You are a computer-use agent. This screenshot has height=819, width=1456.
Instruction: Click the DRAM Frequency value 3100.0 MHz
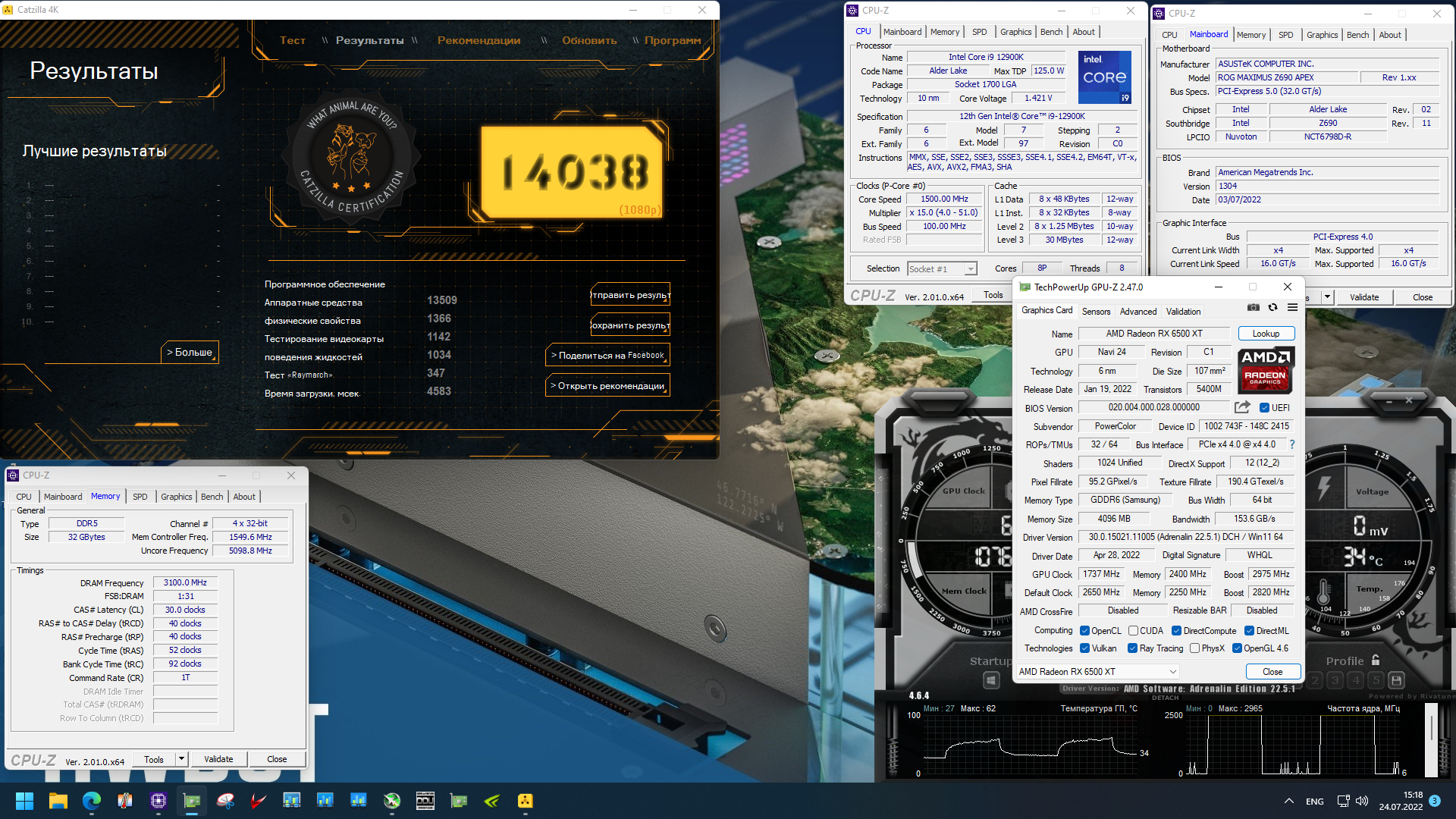coord(185,582)
